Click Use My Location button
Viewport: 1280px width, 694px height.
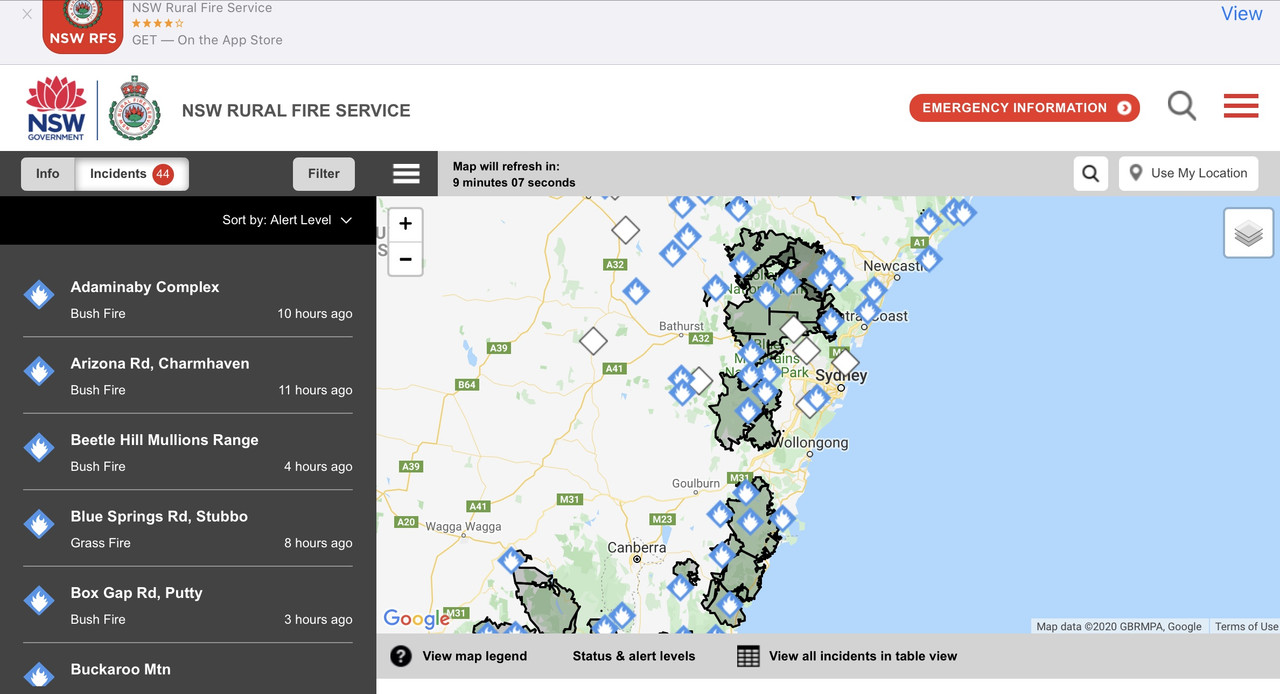(1188, 174)
